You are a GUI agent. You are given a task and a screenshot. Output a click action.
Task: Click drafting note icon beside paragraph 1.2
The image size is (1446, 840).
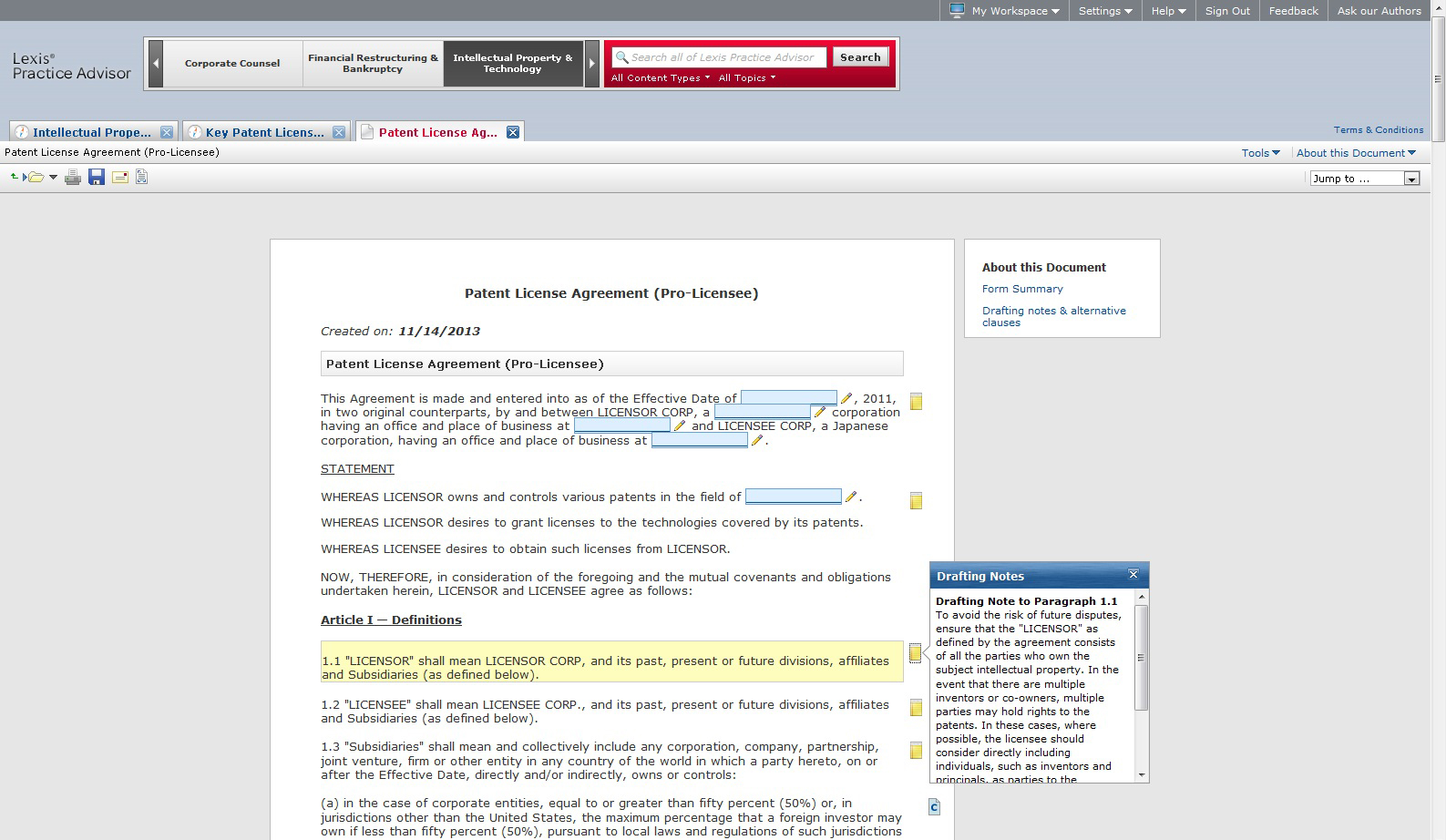(x=917, y=708)
